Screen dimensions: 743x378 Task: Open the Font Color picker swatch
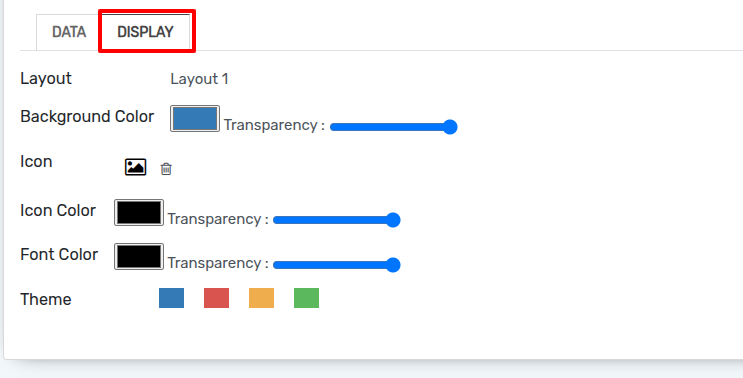point(139,257)
